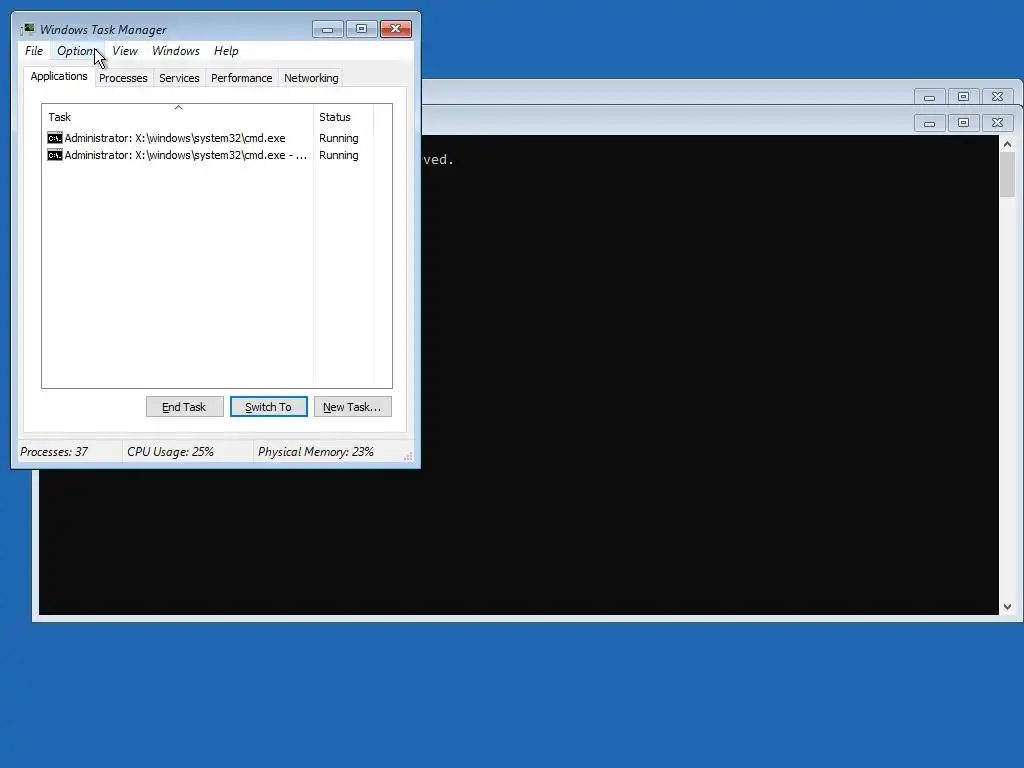Select the Applications tab
Screen dimensions: 1024x768
point(59,76)
